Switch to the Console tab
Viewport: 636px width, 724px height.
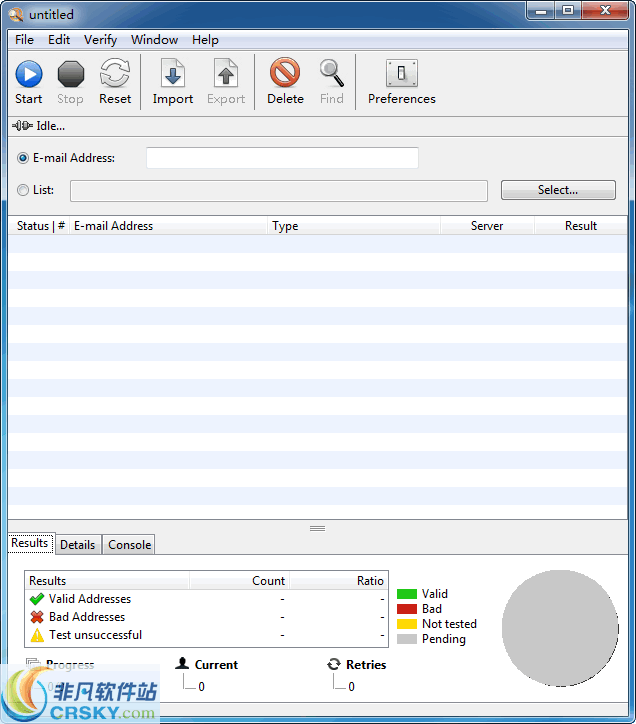pyautogui.click(x=129, y=545)
